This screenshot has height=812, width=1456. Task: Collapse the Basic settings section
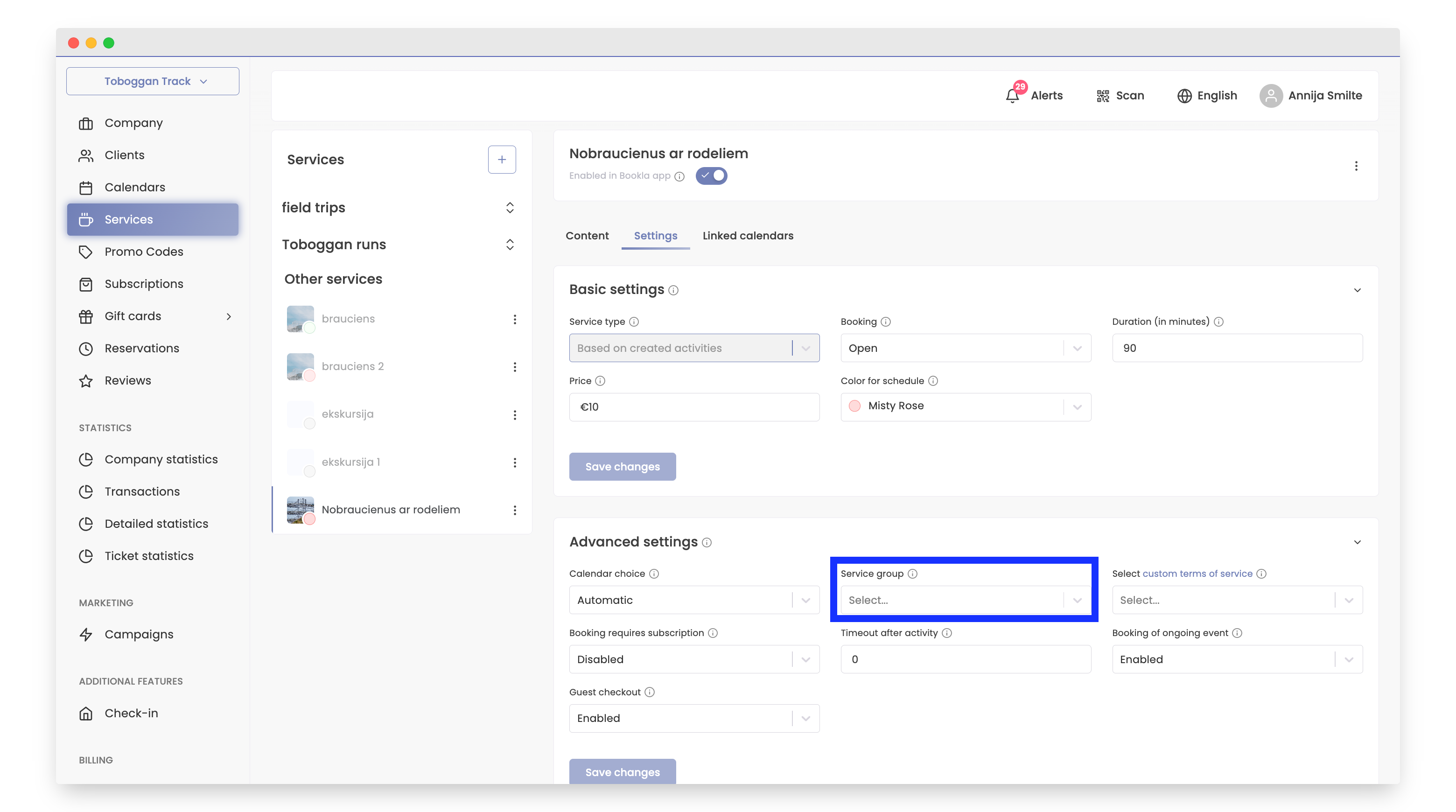pyautogui.click(x=1357, y=290)
